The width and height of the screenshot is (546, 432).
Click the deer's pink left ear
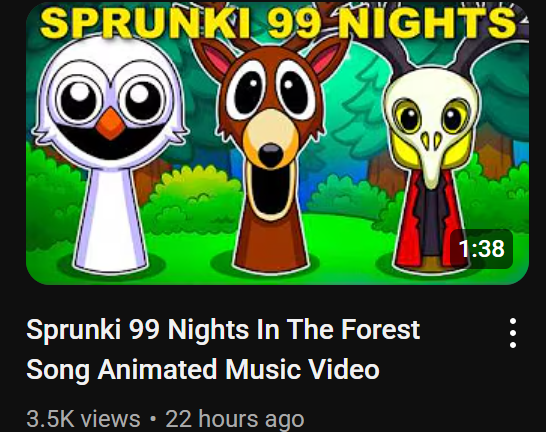tap(215, 59)
